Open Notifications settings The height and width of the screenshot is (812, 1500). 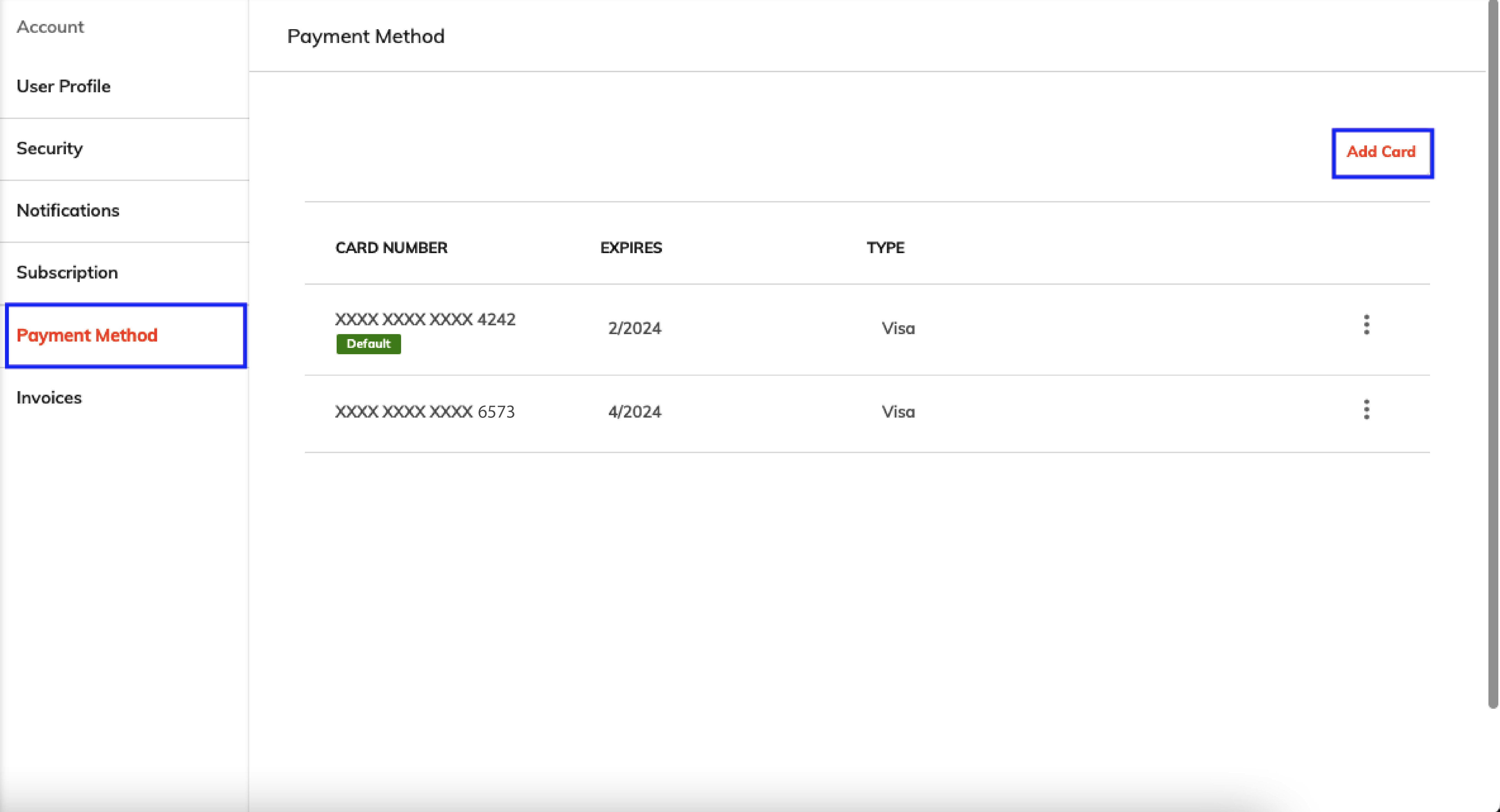124,211
